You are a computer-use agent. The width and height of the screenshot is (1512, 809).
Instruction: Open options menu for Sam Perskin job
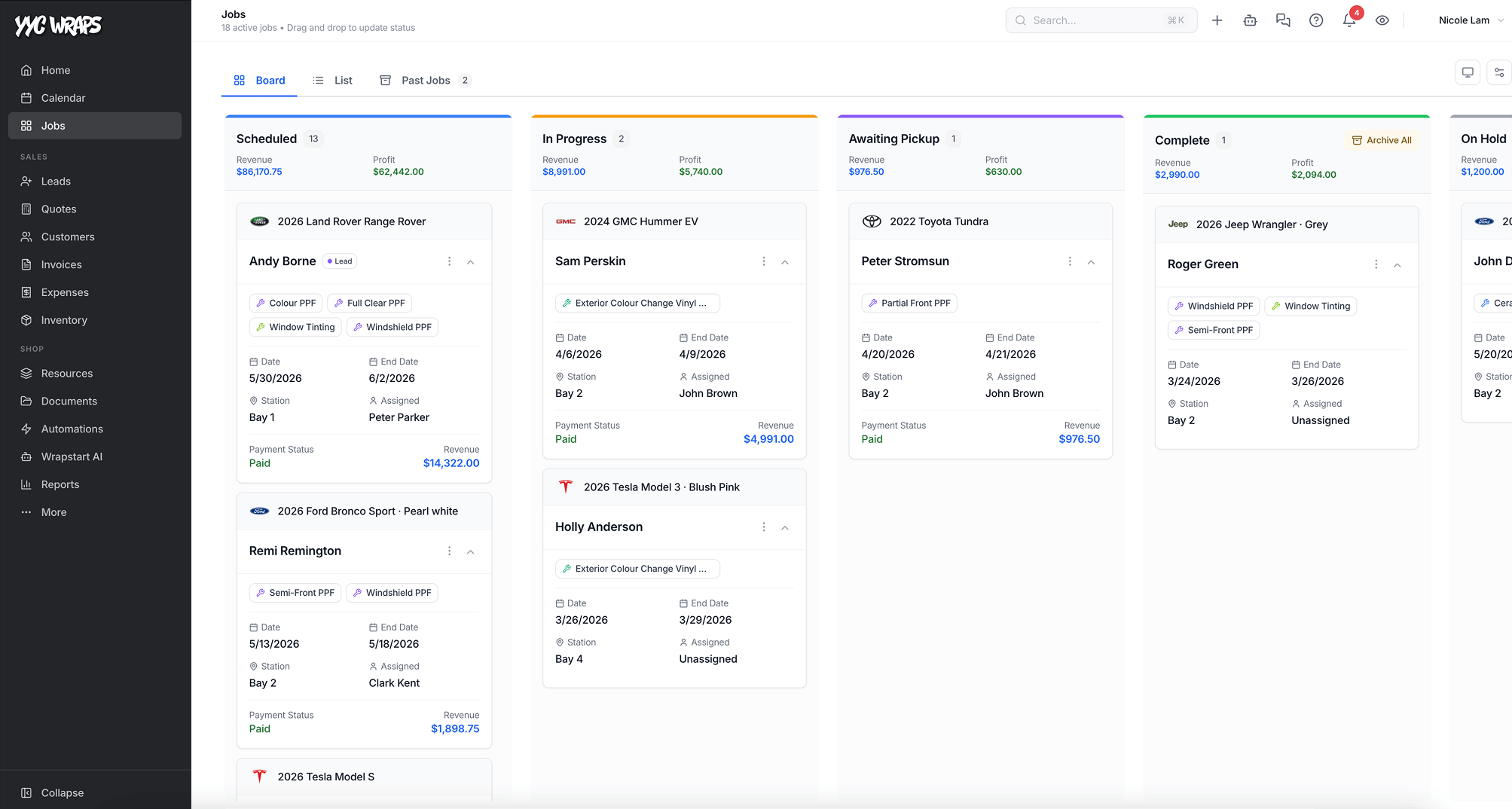(x=764, y=261)
